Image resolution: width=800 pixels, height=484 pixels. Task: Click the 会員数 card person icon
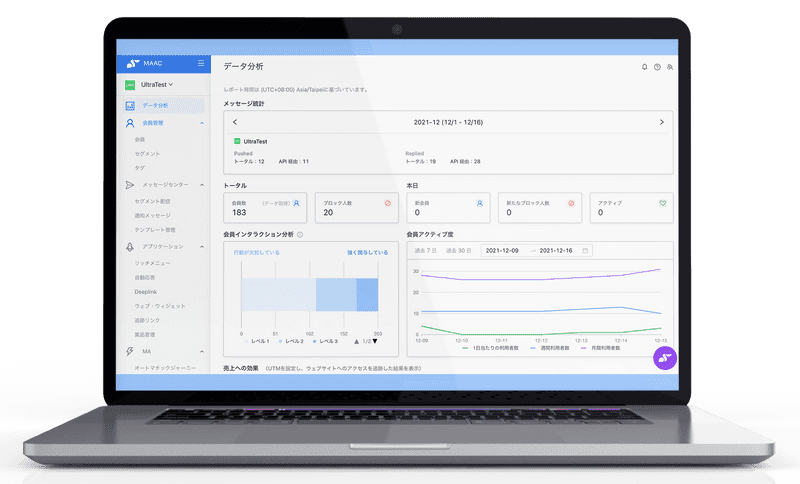[x=296, y=203]
